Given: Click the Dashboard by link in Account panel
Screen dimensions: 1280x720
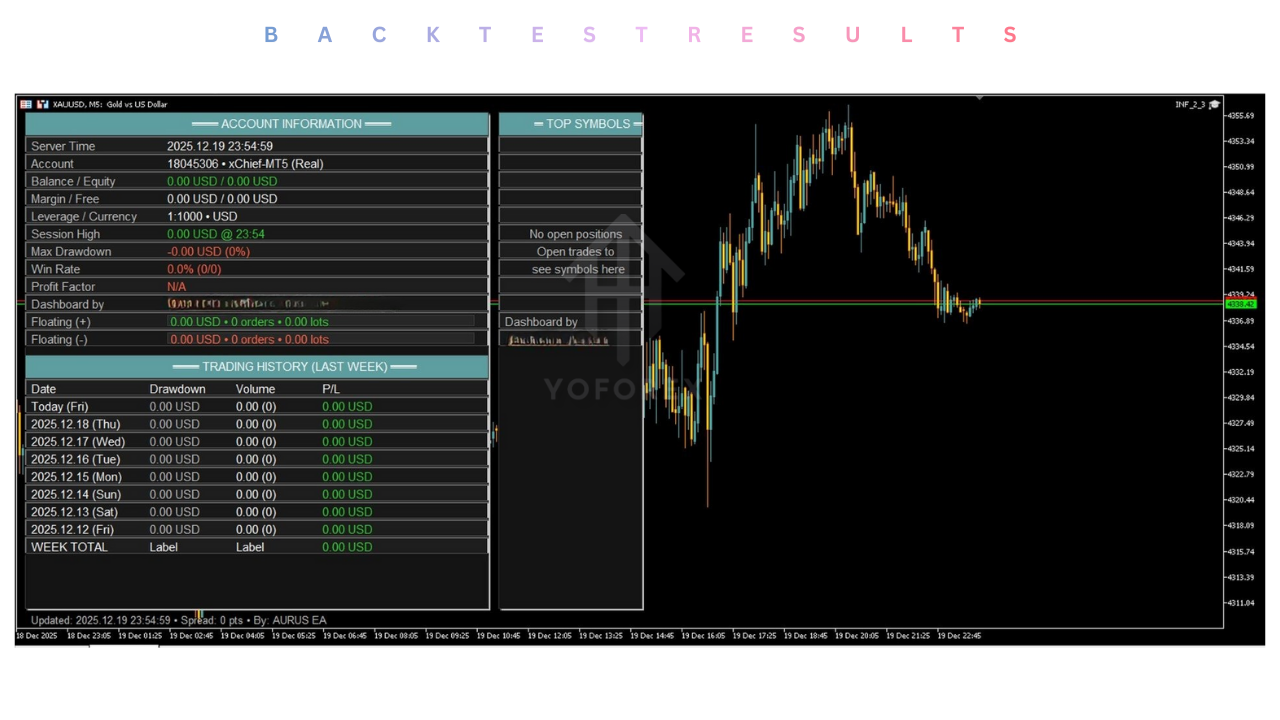Looking at the screenshot, I should (67, 304).
